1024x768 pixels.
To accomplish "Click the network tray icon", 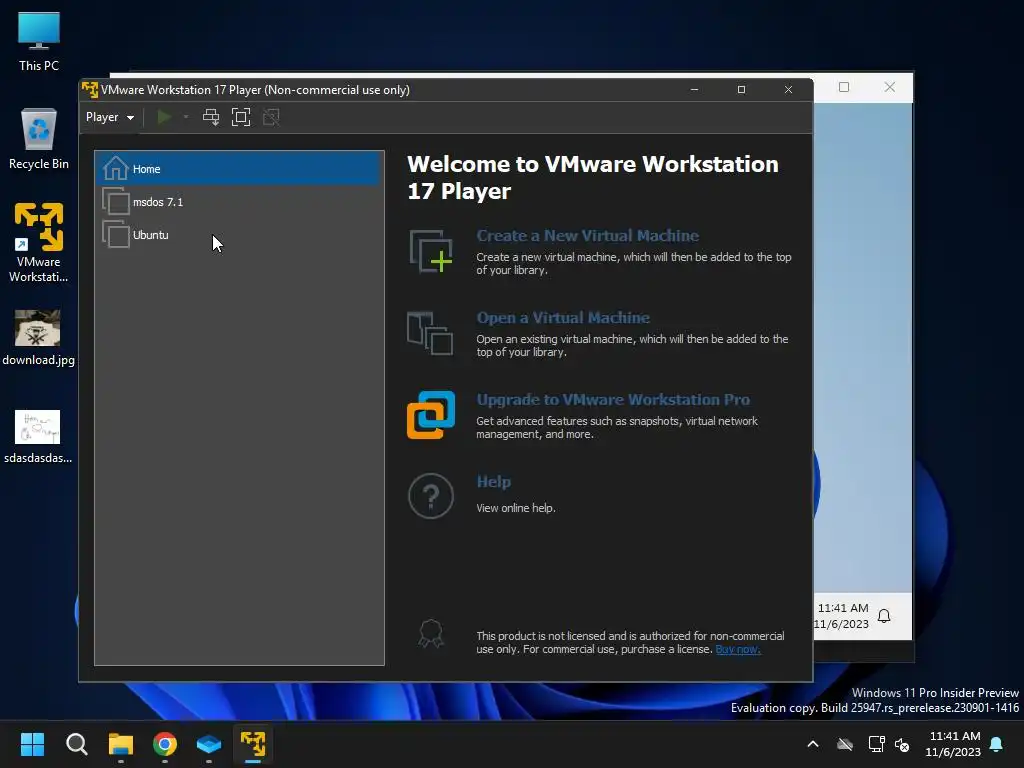I will pyautogui.click(x=876, y=744).
